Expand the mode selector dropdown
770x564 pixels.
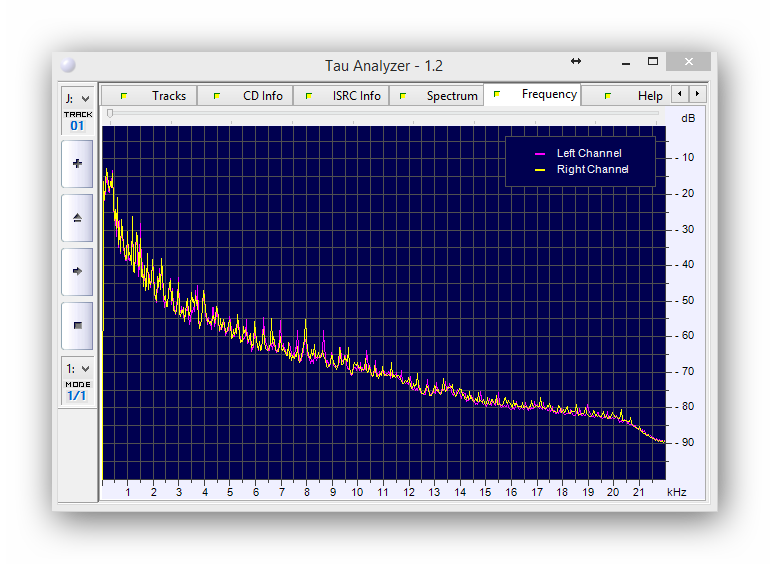[77, 368]
